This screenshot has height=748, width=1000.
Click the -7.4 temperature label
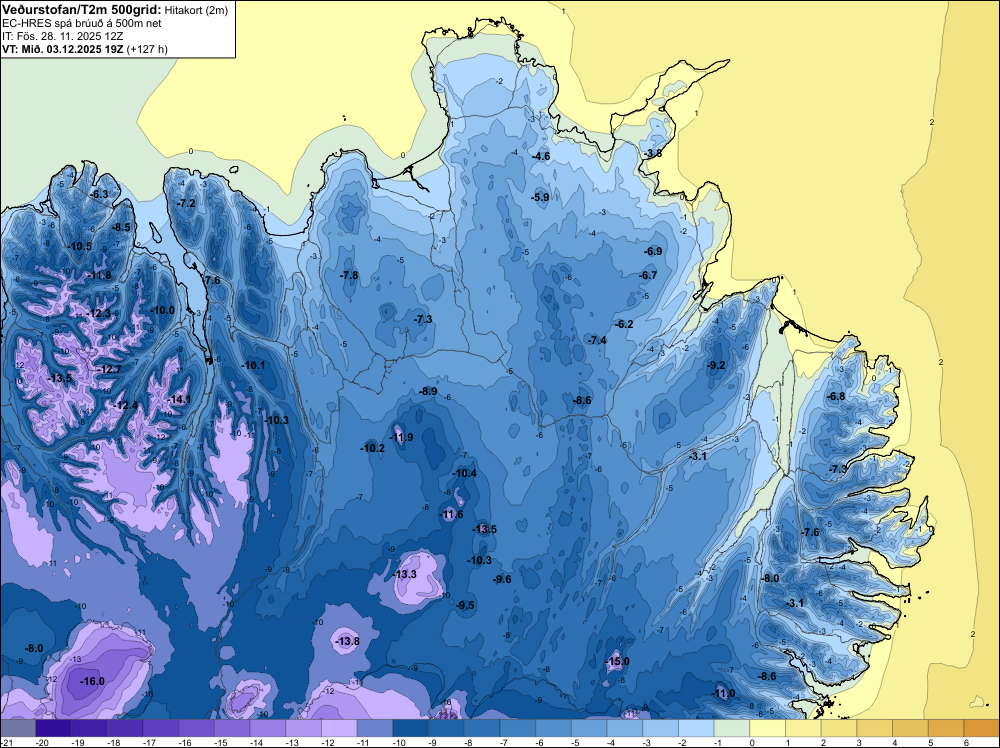tap(598, 340)
